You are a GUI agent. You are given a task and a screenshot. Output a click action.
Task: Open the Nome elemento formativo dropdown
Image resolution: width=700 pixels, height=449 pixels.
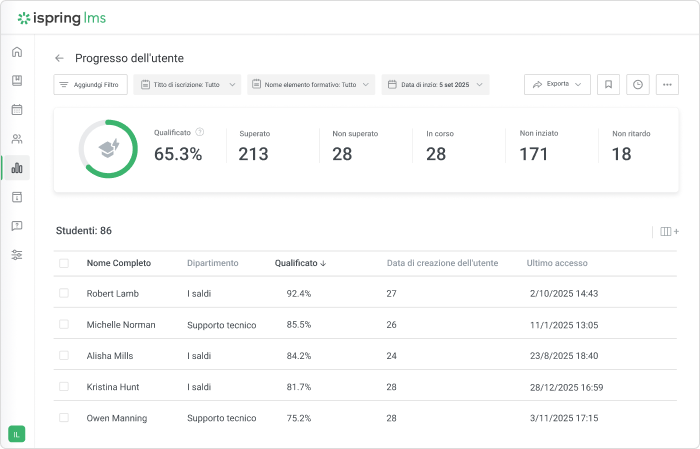(311, 85)
